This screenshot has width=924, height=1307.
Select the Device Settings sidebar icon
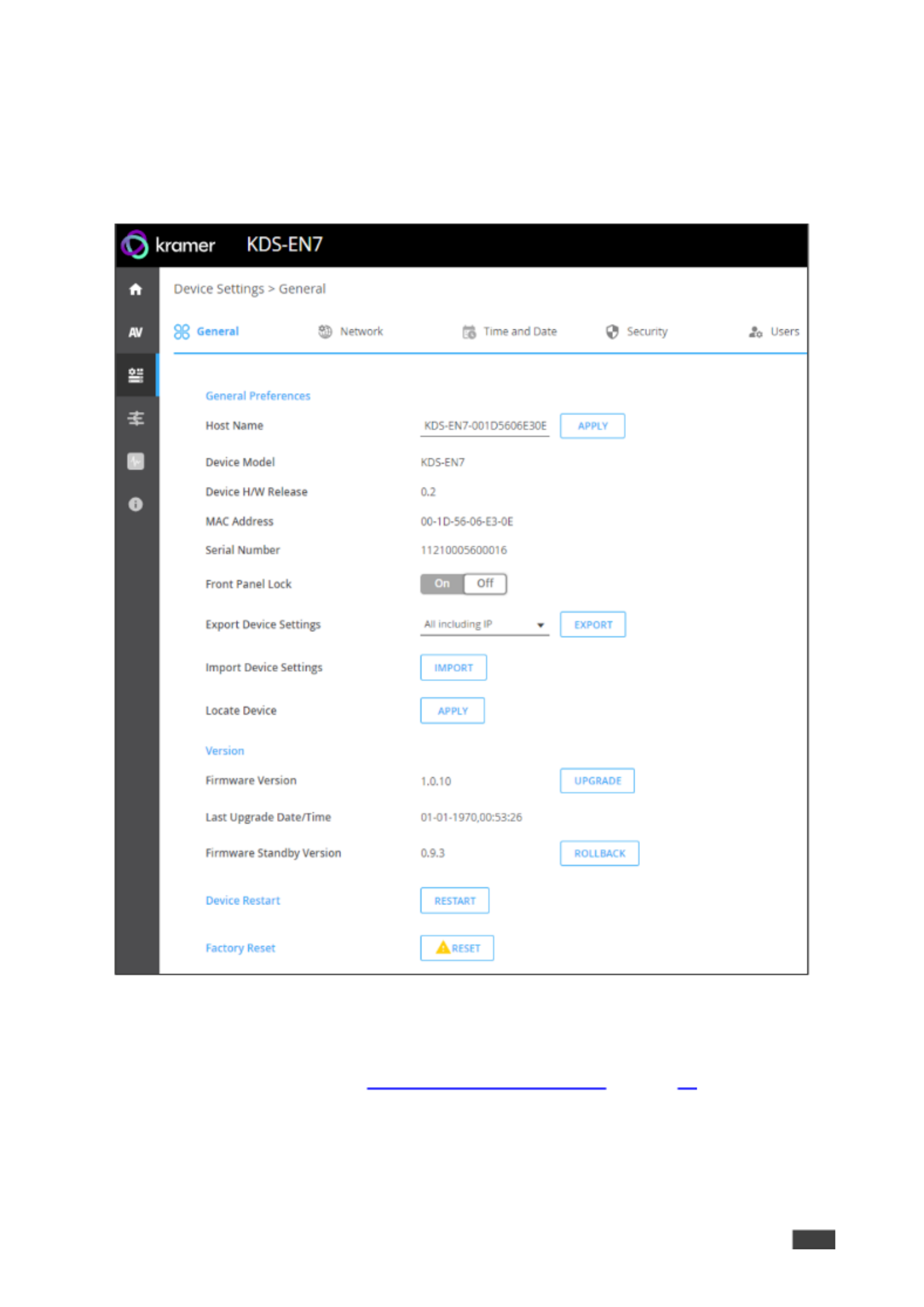pos(136,375)
